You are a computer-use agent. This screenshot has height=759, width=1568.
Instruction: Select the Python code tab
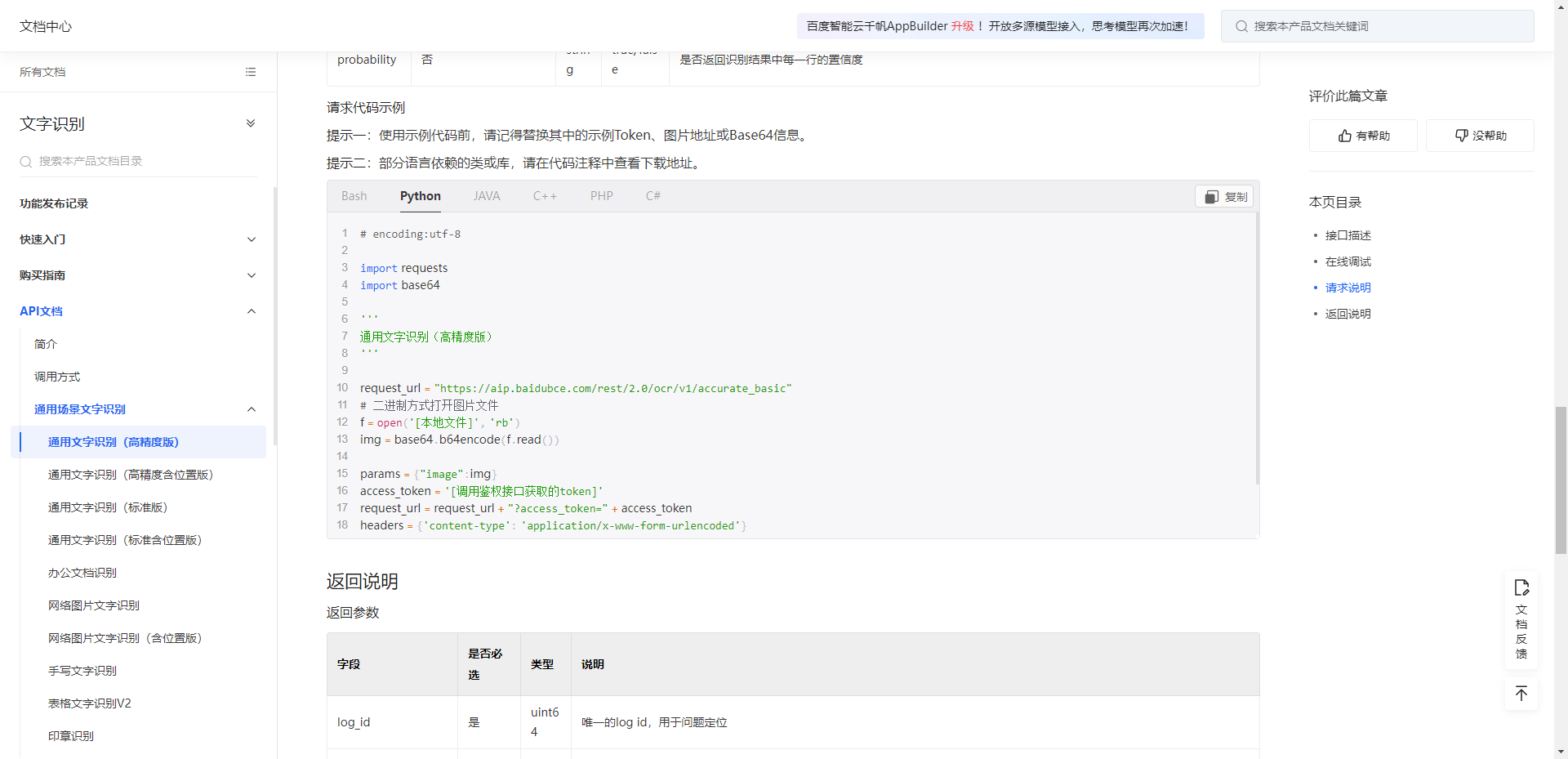tap(421, 196)
